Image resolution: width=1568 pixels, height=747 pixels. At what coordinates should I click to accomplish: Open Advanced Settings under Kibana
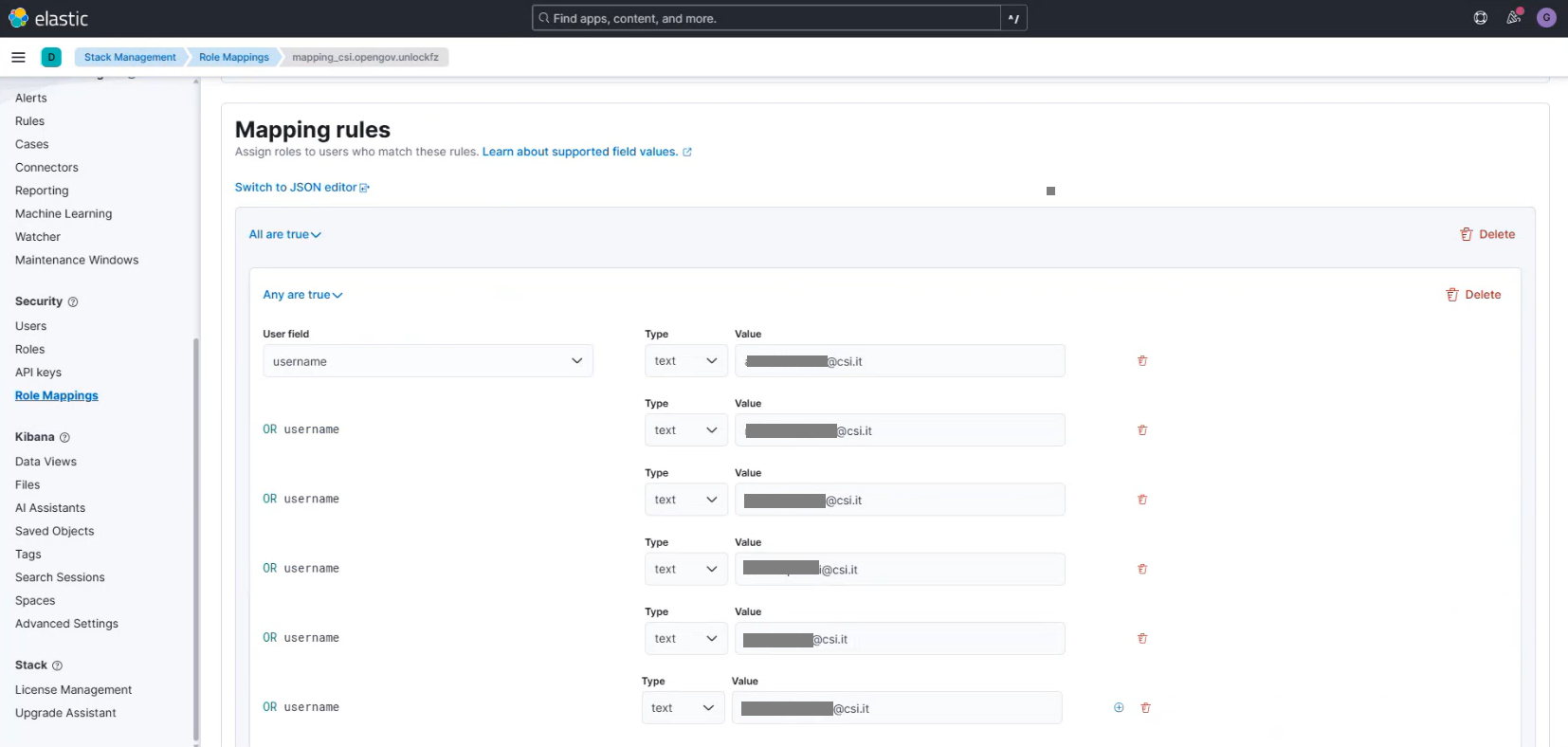point(66,624)
